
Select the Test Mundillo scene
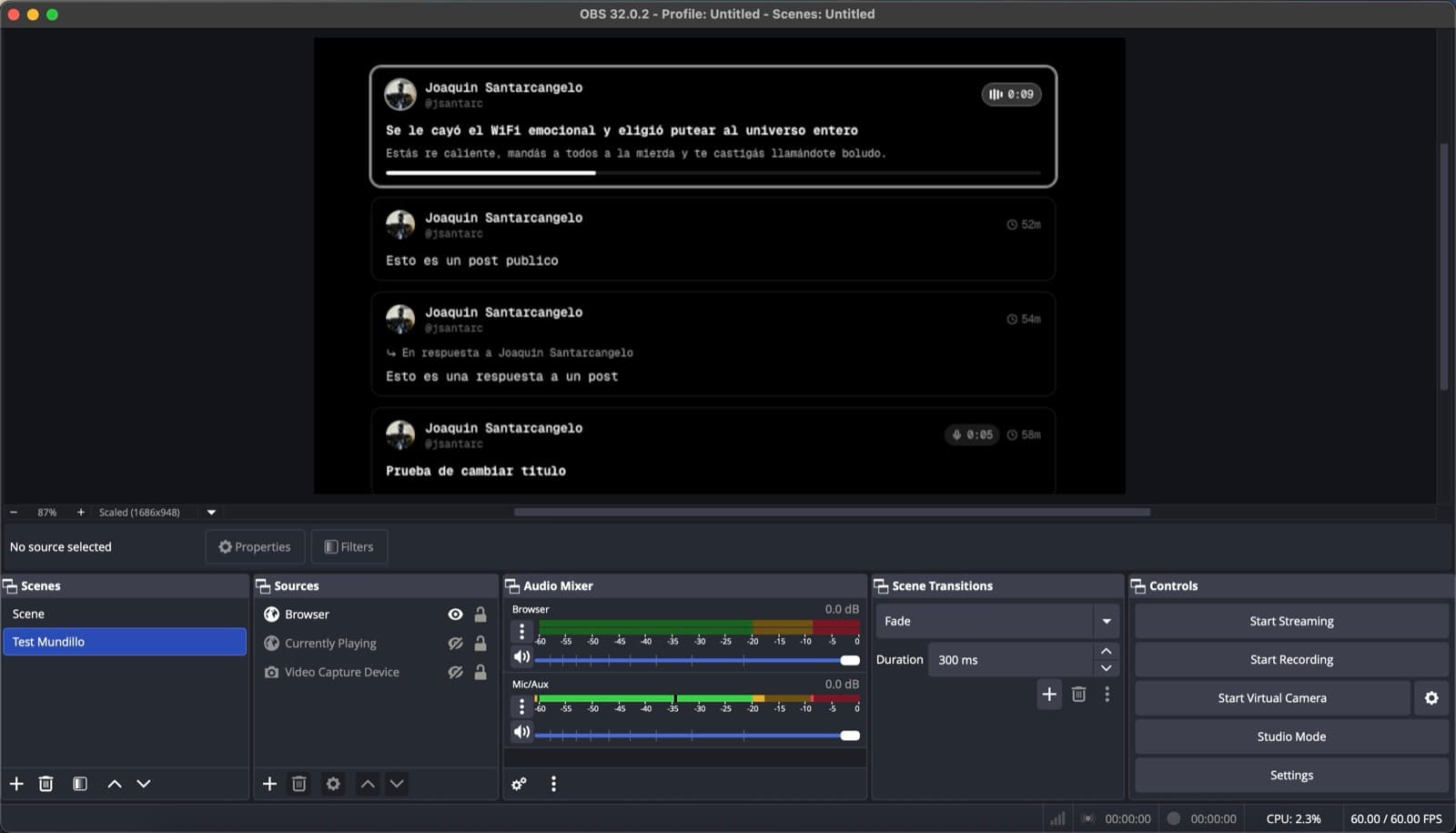click(x=125, y=642)
